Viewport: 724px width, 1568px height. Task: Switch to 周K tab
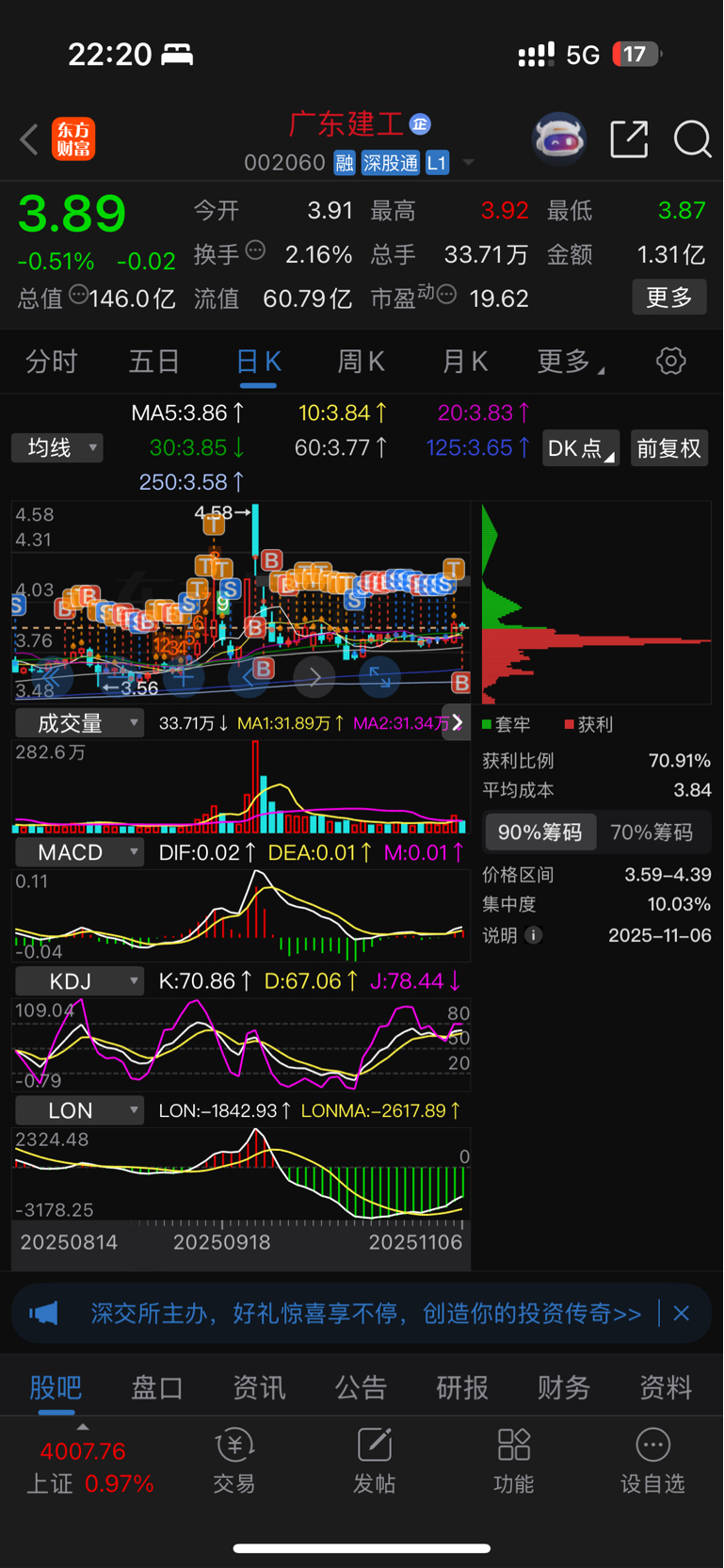[361, 362]
